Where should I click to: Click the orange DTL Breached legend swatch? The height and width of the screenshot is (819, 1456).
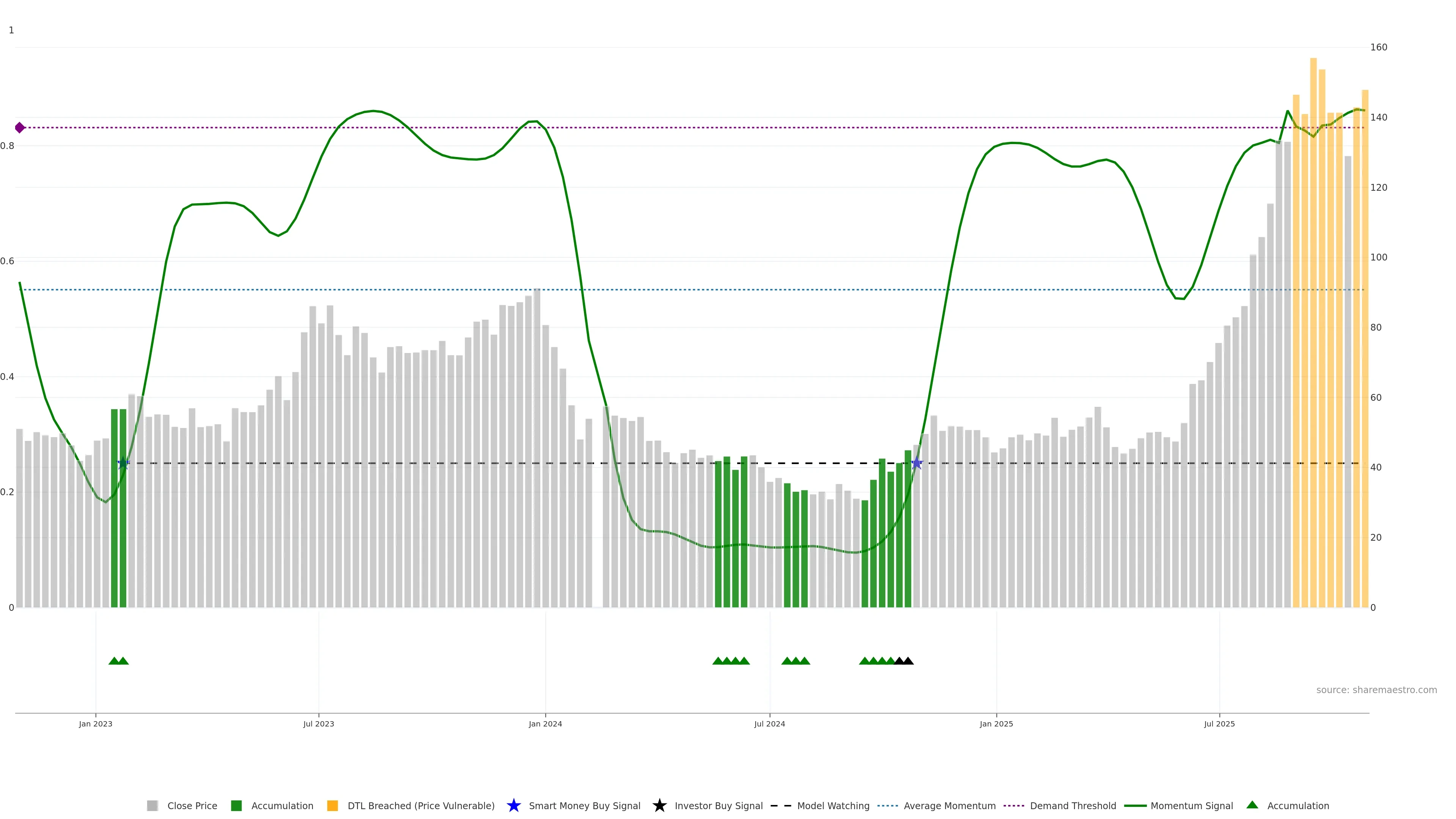point(333,806)
